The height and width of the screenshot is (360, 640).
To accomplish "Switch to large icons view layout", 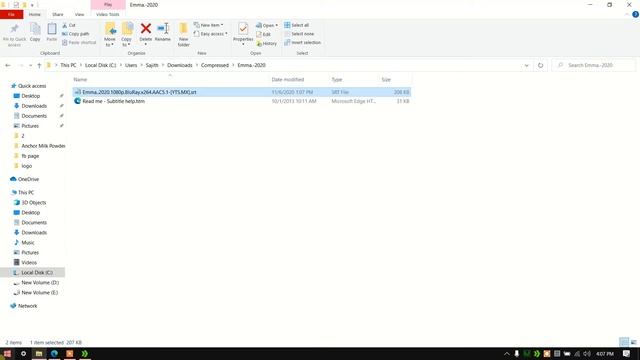I will pos(633,342).
